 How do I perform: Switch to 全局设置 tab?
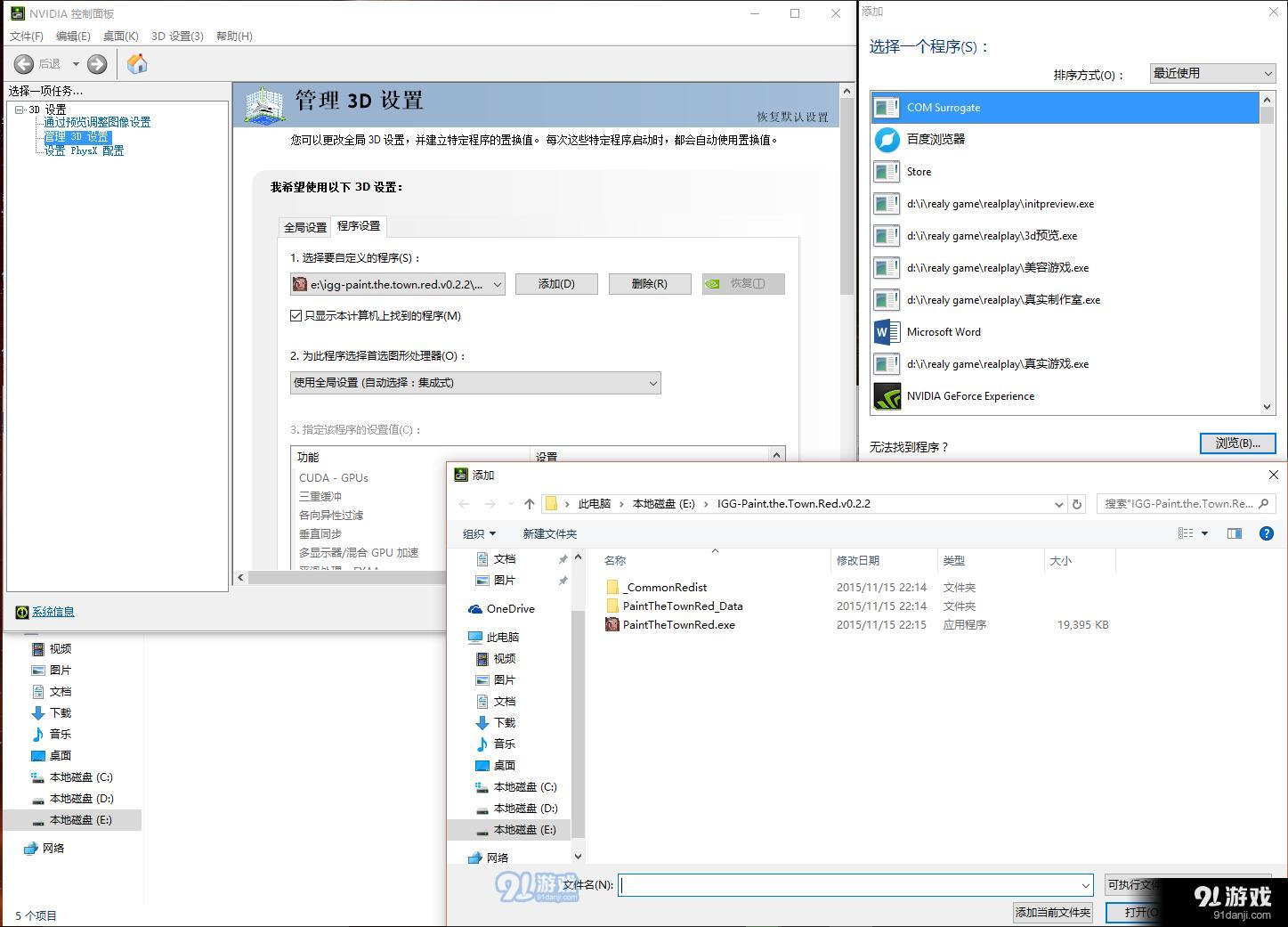click(305, 227)
